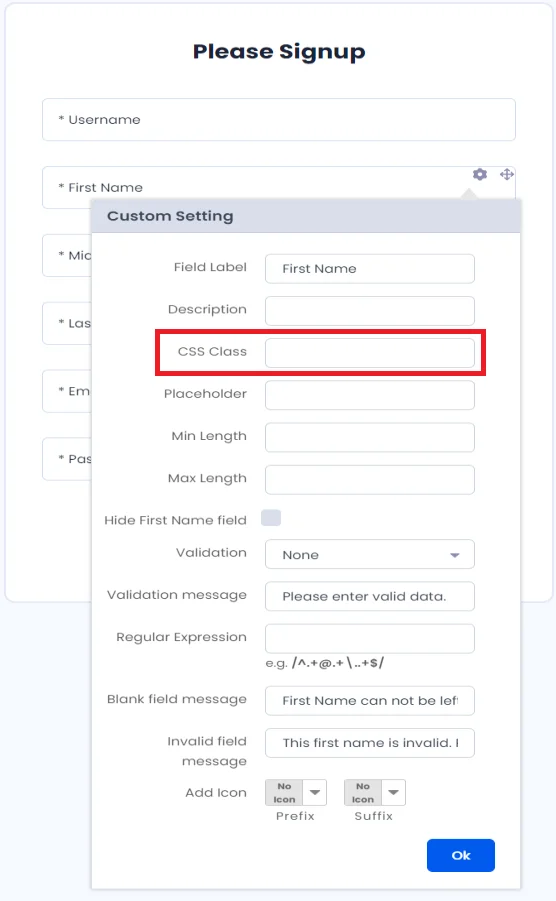Viewport: 556px width, 901px height.
Task: Select the No Icon prefix box
Action: (284, 792)
